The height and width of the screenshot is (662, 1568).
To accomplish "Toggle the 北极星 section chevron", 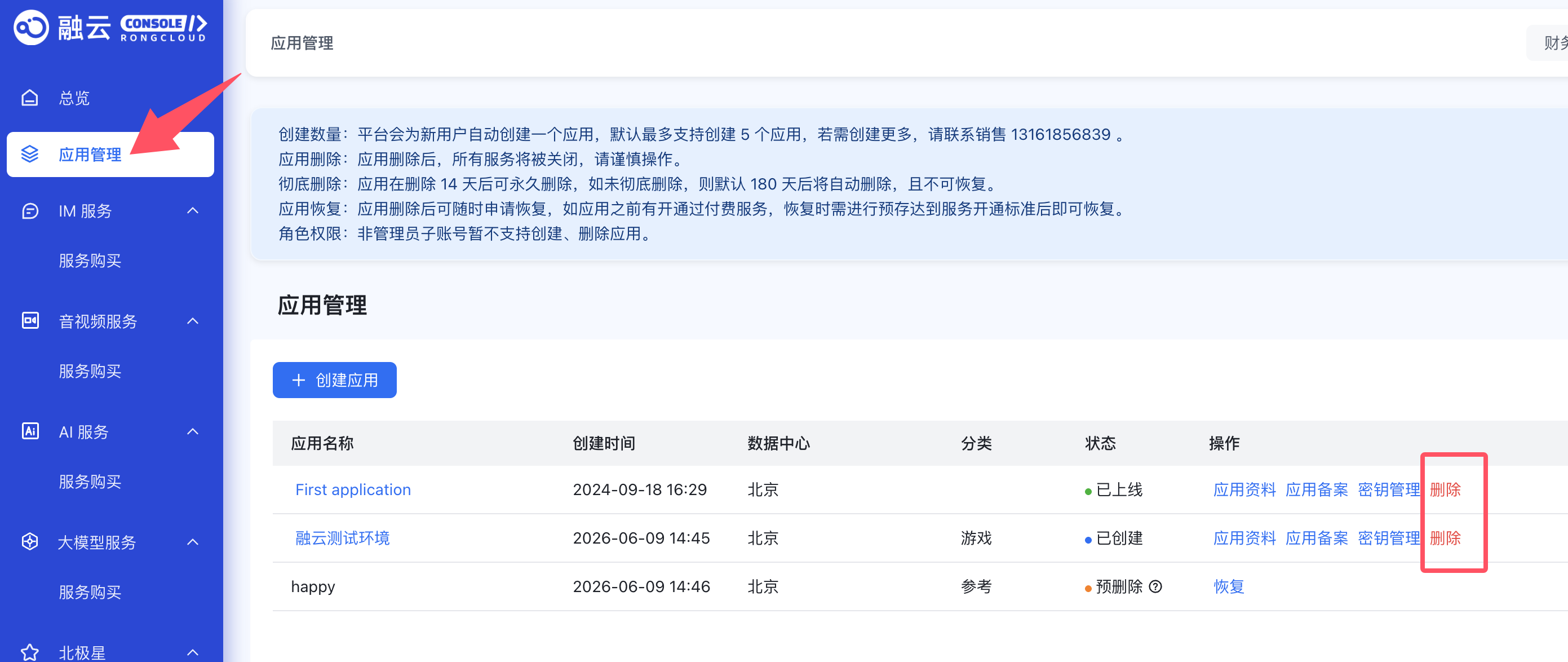I will click(193, 652).
